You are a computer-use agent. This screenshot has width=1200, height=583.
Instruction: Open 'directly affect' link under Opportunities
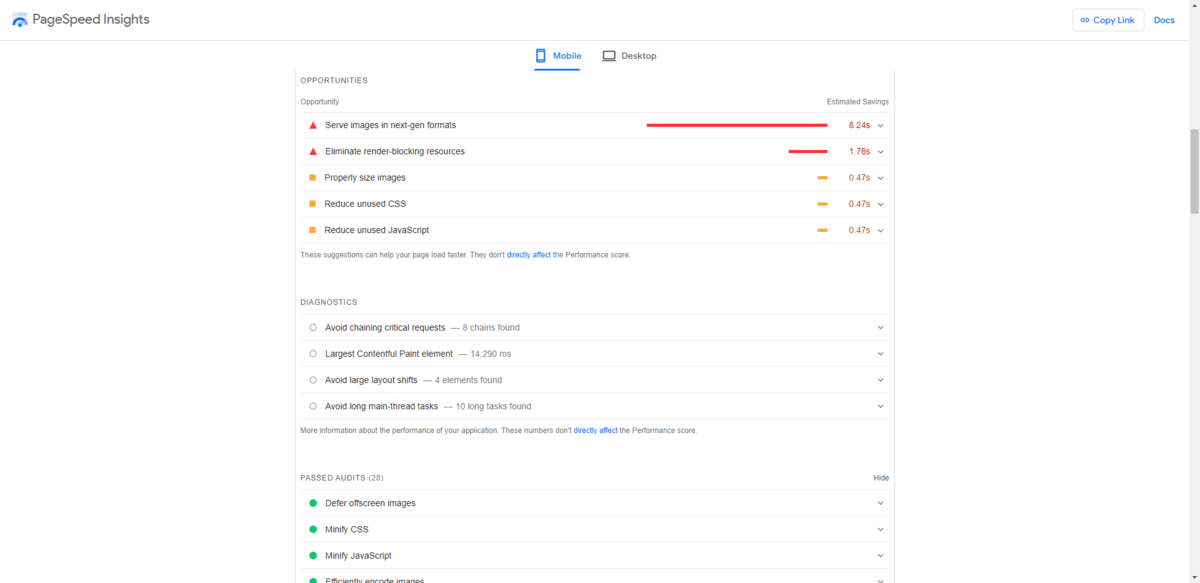(529, 255)
